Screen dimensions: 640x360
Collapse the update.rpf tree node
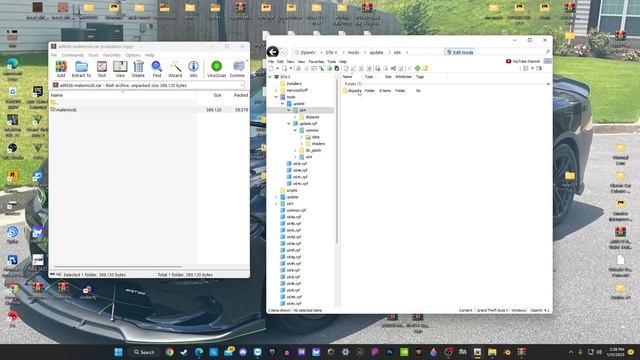[x=289, y=124]
